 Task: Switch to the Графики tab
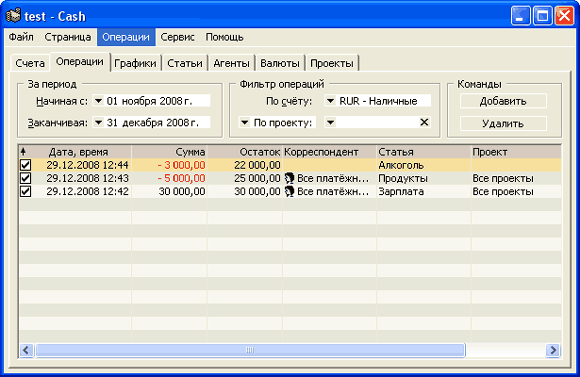click(x=135, y=63)
